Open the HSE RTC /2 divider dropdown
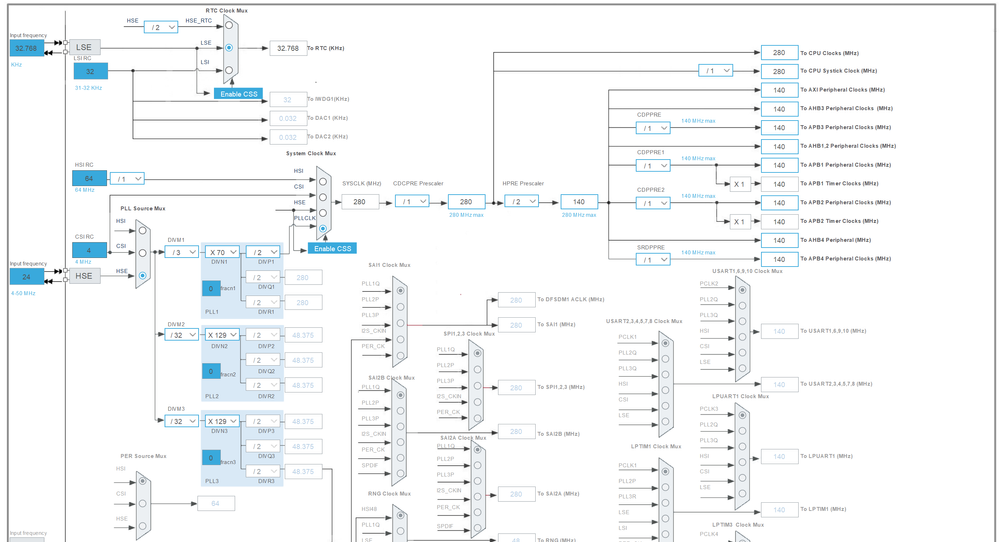Image resolution: width=999 pixels, height=542 pixels. tap(161, 27)
